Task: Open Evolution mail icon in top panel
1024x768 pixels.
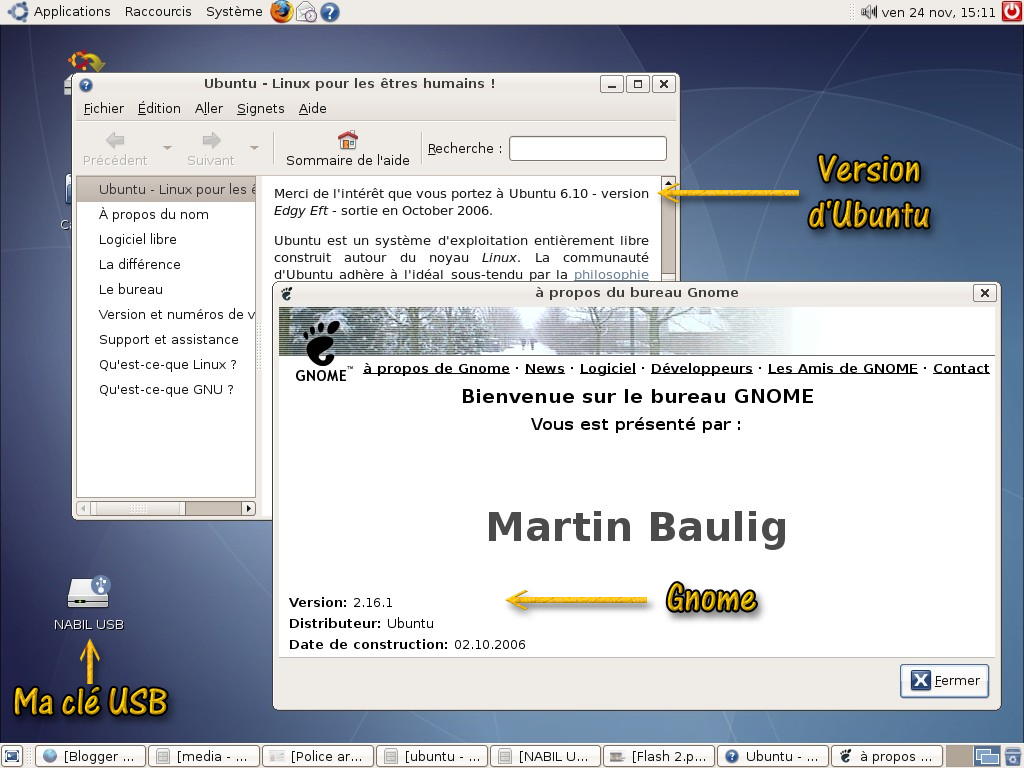Action: coord(306,12)
